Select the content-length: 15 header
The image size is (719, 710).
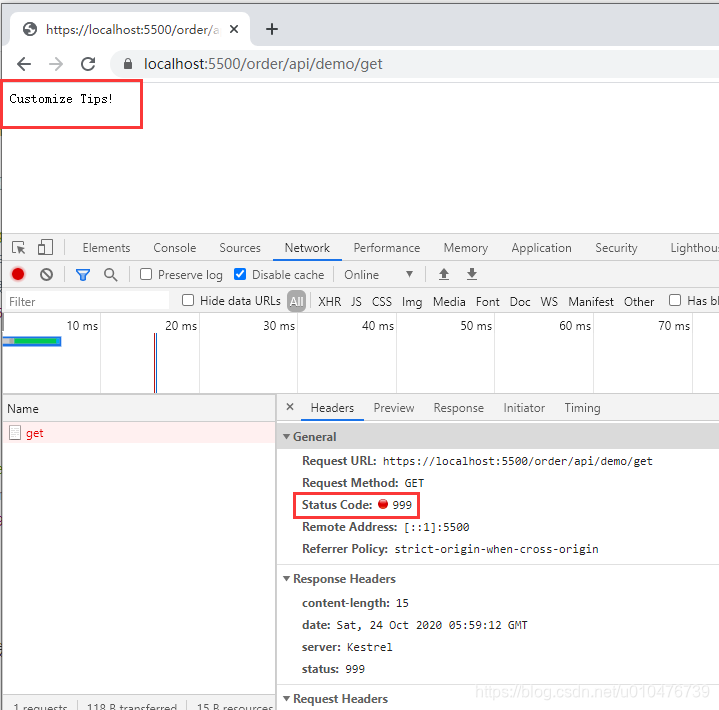[355, 603]
